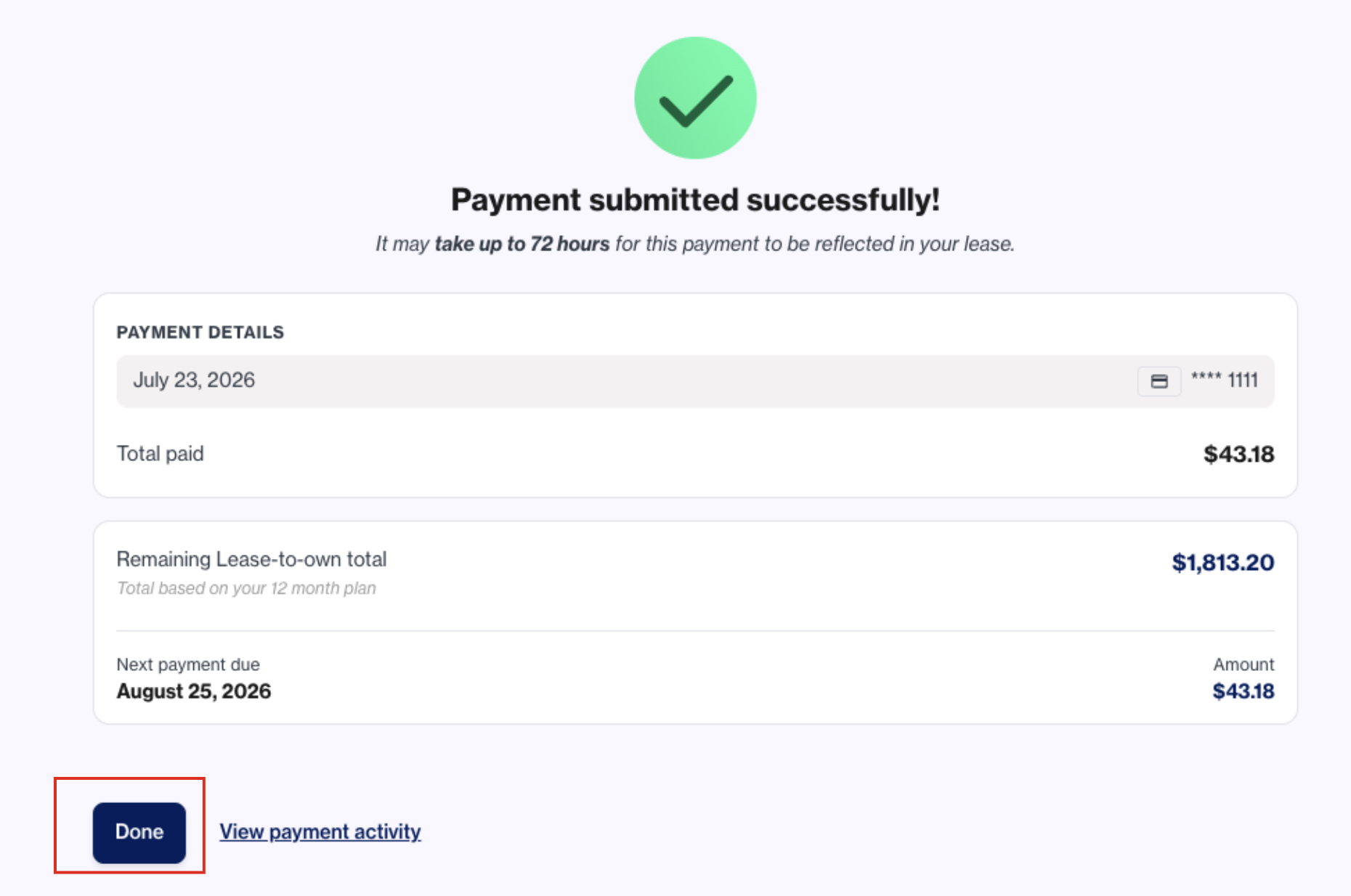
Task: Click the 72 hours notice text
Action: tap(695, 244)
